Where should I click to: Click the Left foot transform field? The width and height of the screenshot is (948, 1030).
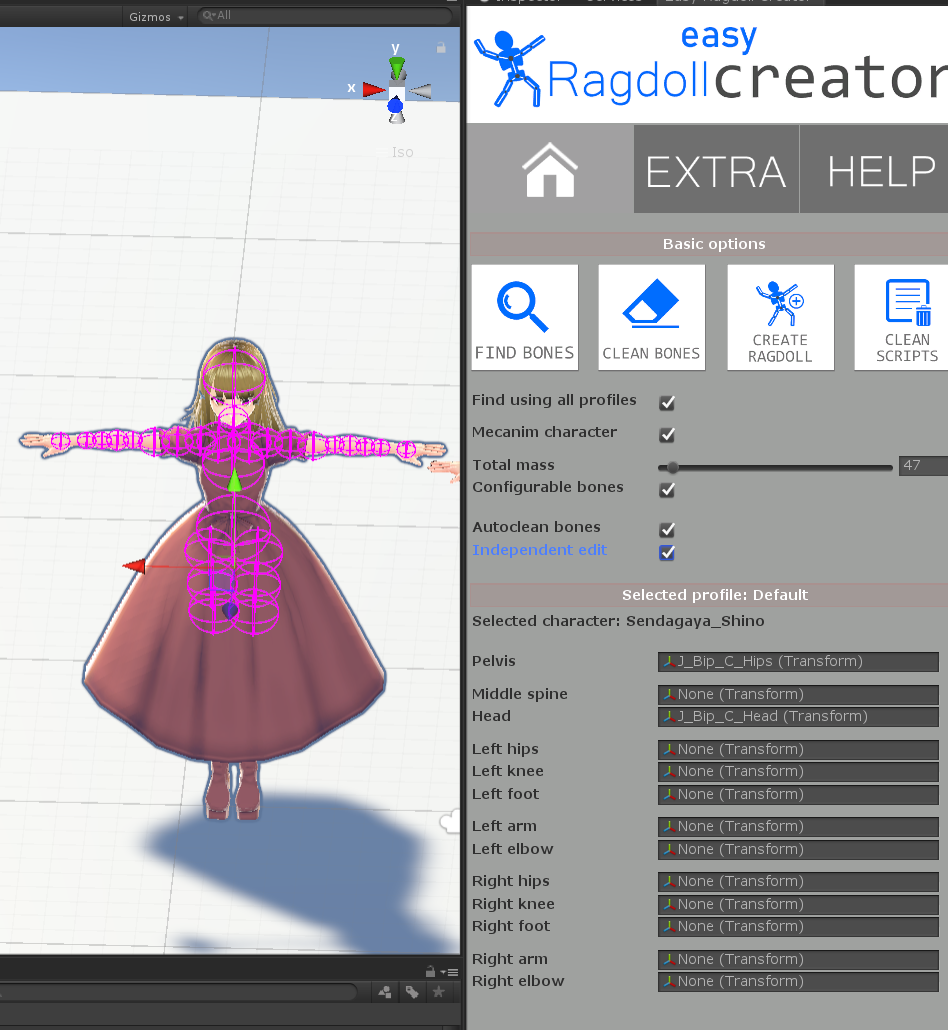798,795
